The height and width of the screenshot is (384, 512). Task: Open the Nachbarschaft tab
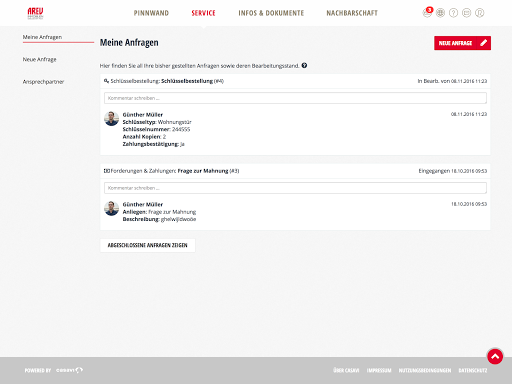pyautogui.click(x=352, y=13)
